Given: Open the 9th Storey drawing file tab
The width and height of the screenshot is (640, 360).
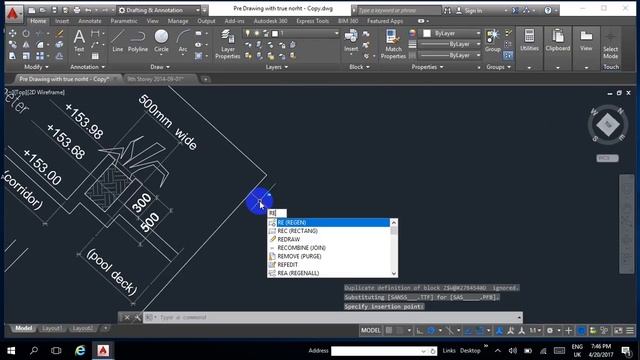Looking at the screenshot, I should (156, 79).
